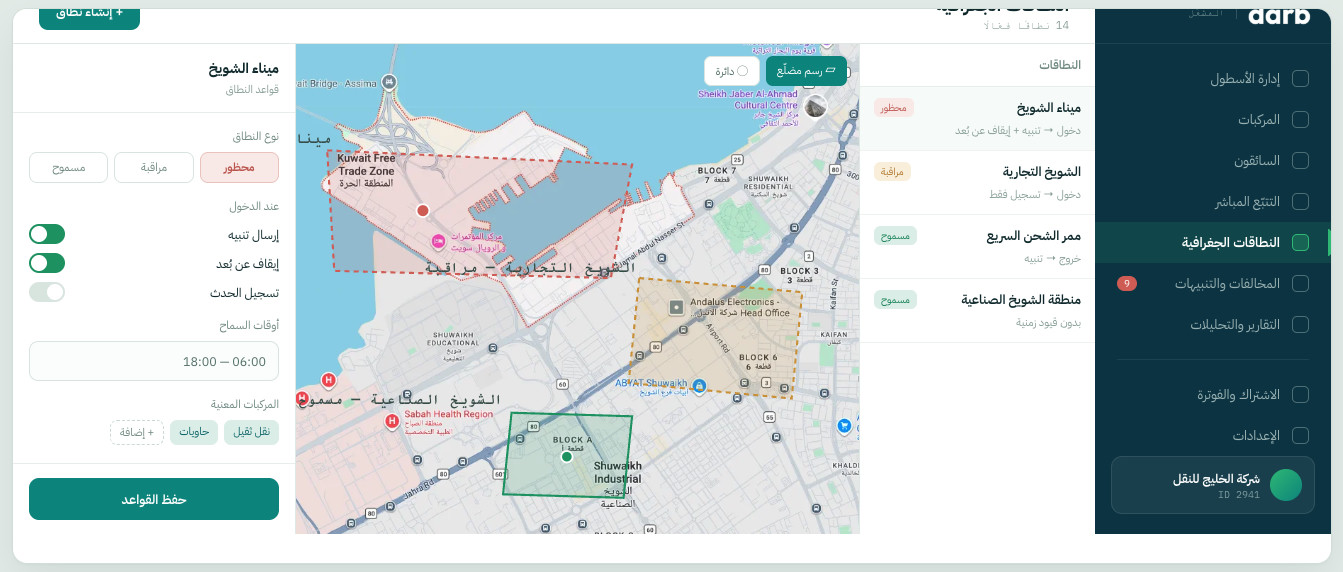Image resolution: width=1343 pixels, height=572 pixels.
Task: Click the الإعدادات sidebar icon
Action: [x=1300, y=435]
